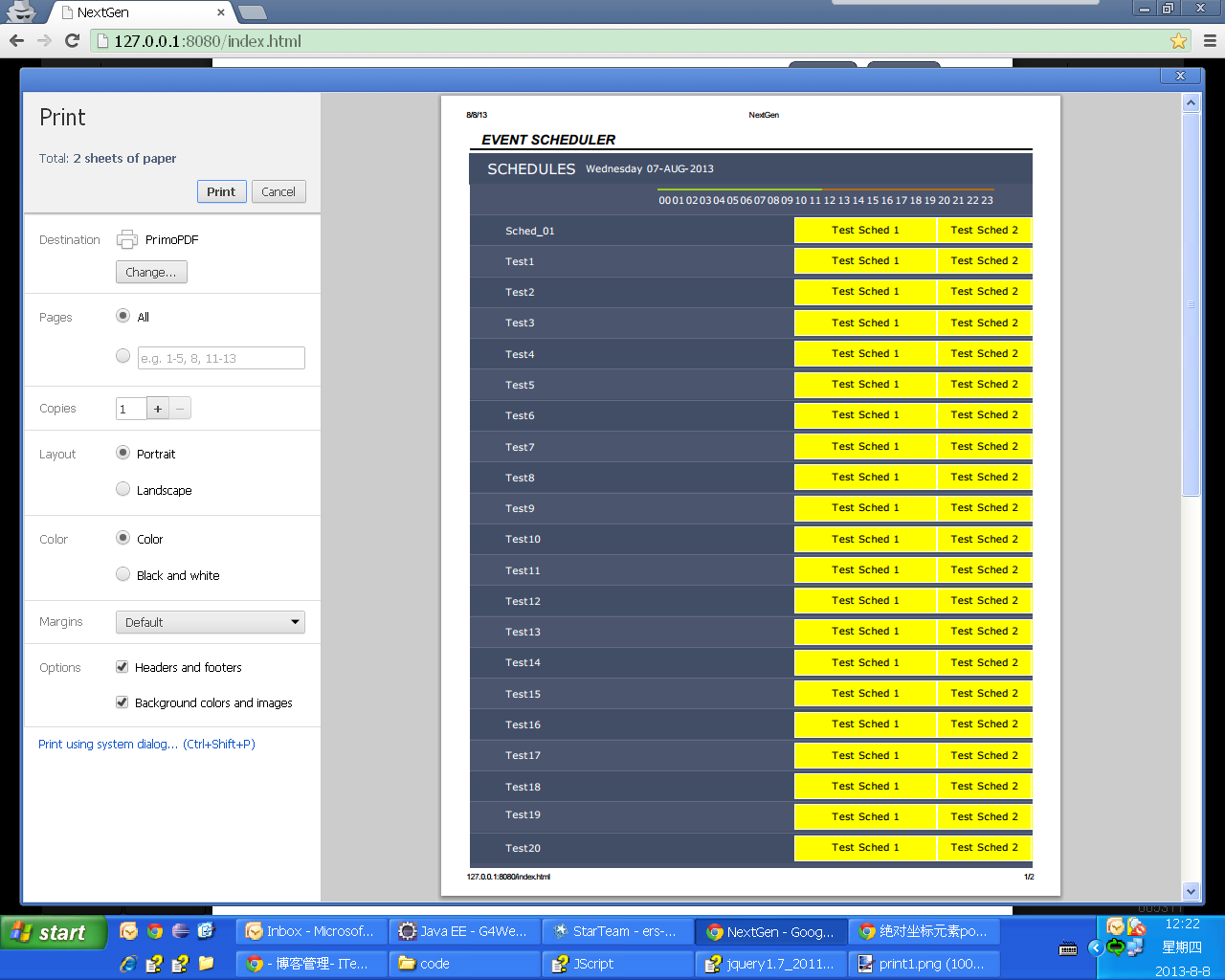The width and height of the screenshot is (1225, 980).
Task: Switch to the StarTeam taskbar window
Action: 617,931
